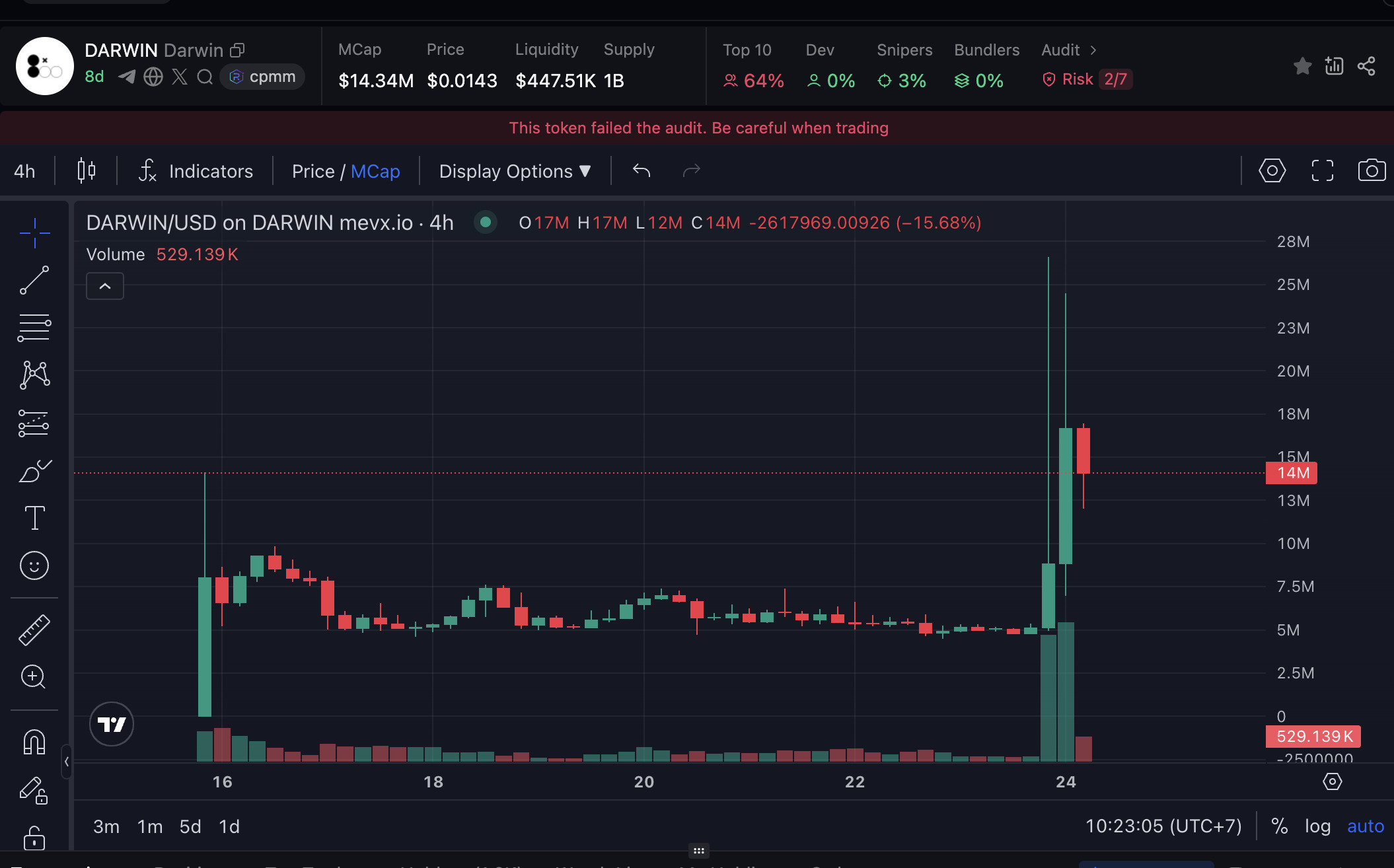
Task: Select the 3m date range
Action: pos(106,826)
